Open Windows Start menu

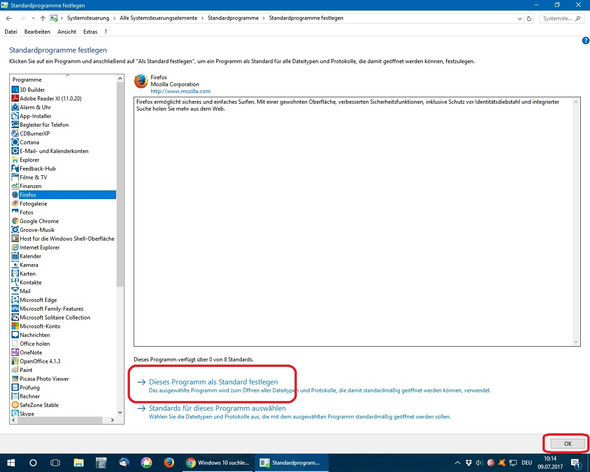pos(11,463)
